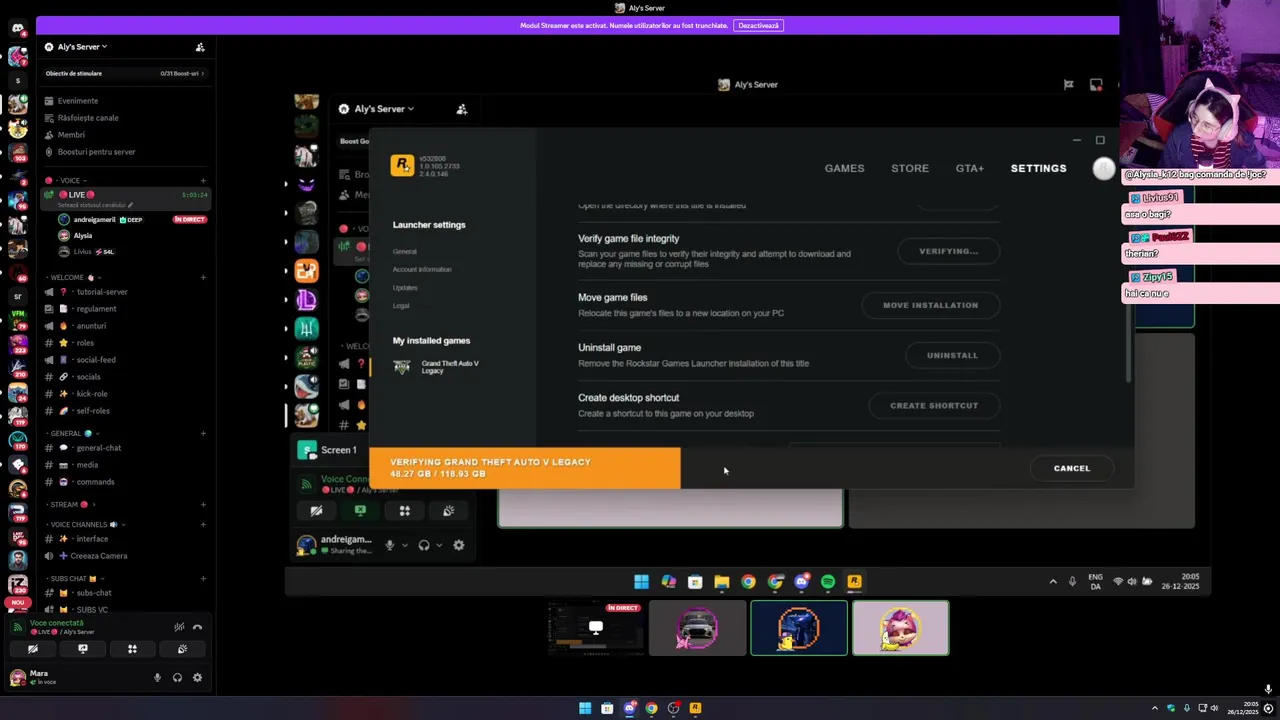Open the soundboard button in the voice panel
The image size is (1280, 720).
click(x=182, y=649)
